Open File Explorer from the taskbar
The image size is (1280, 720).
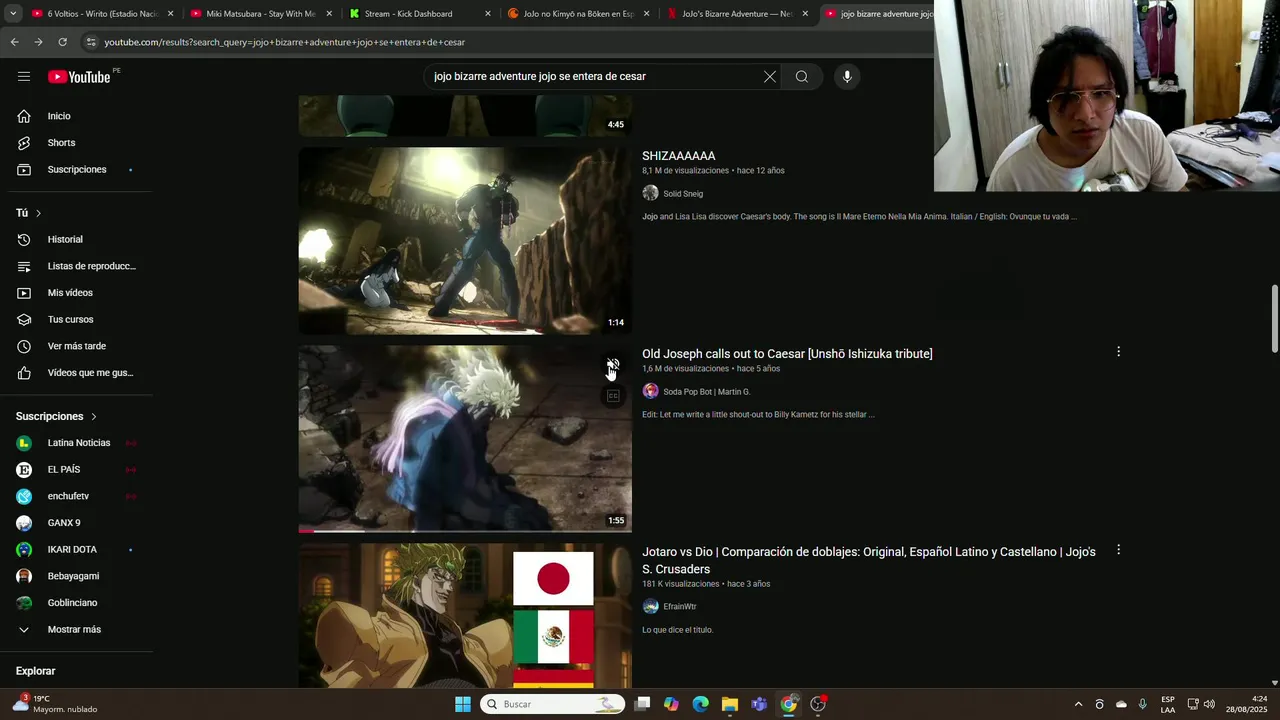pyautogui.click(x=730, y=704)
